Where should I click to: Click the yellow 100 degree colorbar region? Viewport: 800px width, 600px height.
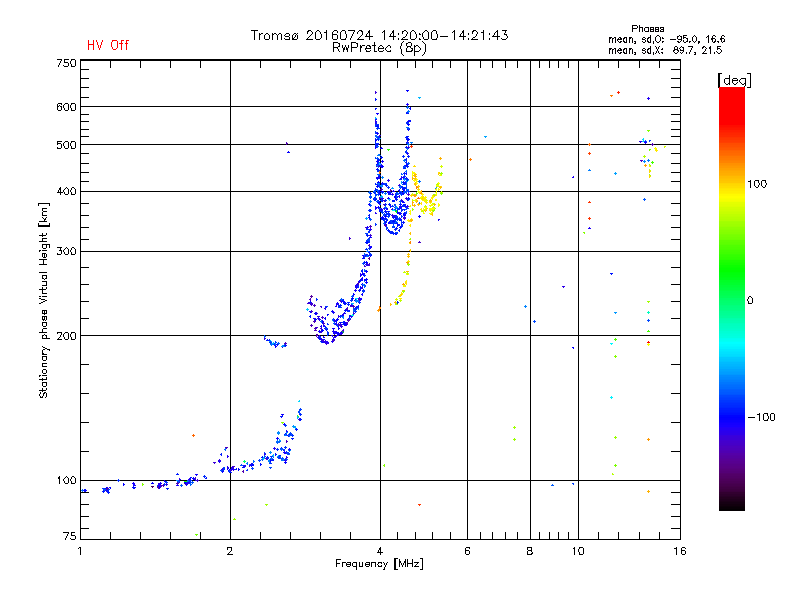tap(732, 191)
